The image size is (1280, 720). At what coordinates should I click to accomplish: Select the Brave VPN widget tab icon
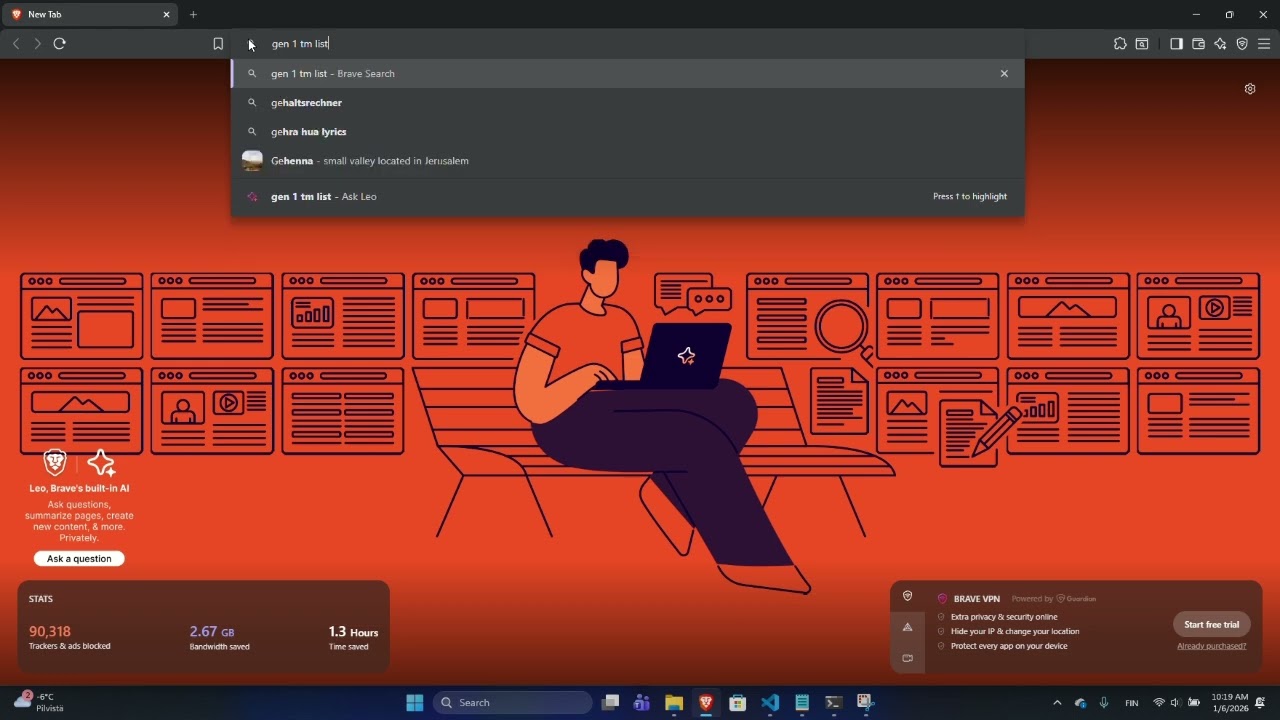[907, 596]
